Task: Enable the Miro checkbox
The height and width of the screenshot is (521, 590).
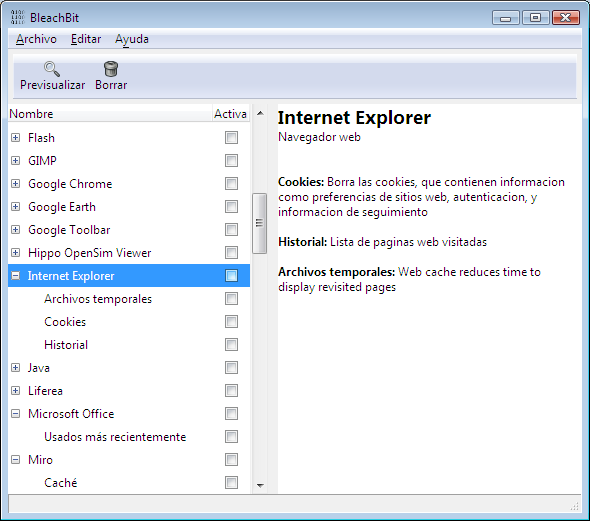Action: tap(231, 460)
